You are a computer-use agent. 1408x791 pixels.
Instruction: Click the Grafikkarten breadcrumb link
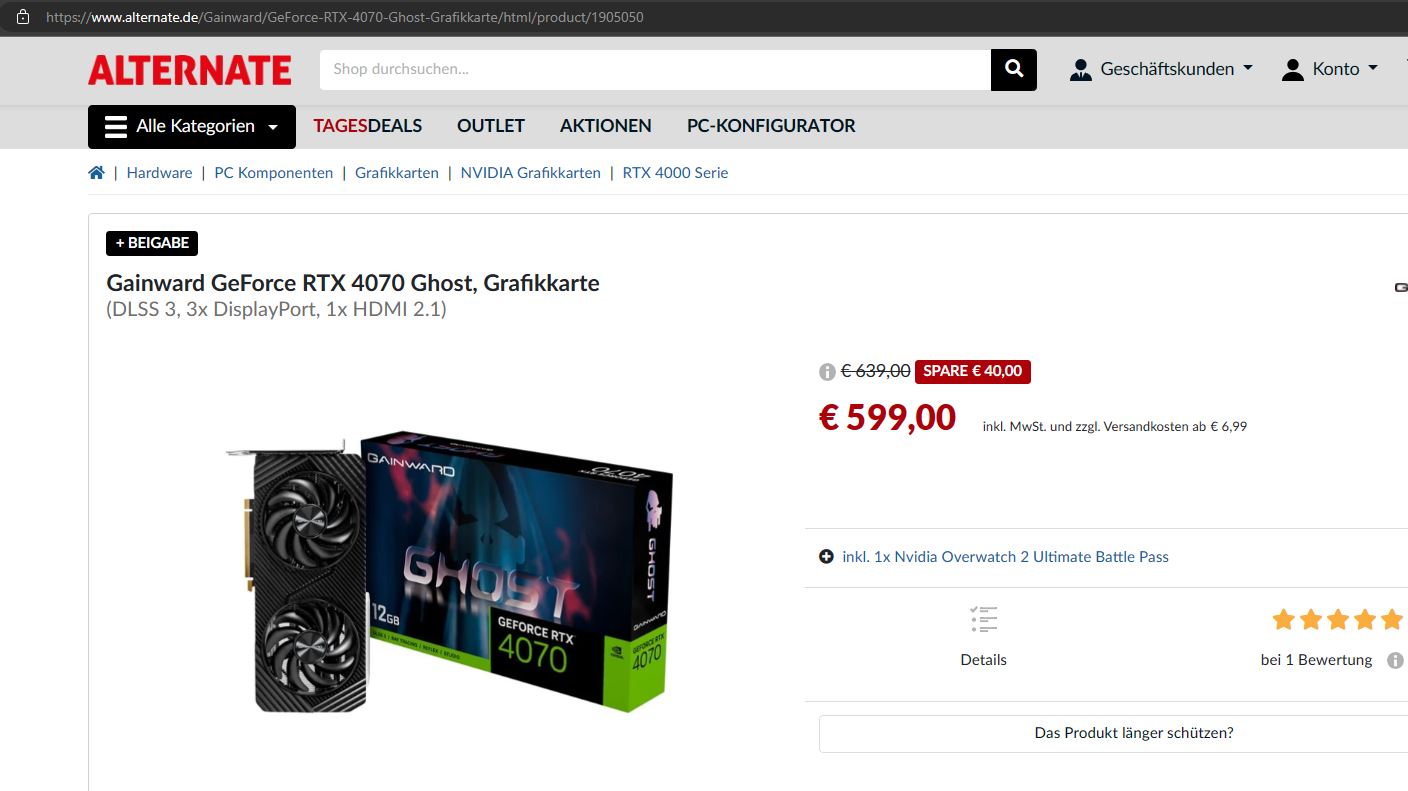point(397,173)
